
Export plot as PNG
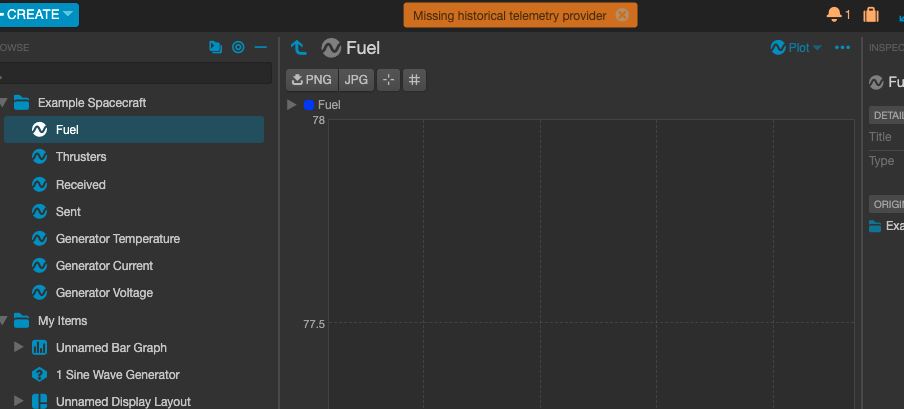(312, 80)
